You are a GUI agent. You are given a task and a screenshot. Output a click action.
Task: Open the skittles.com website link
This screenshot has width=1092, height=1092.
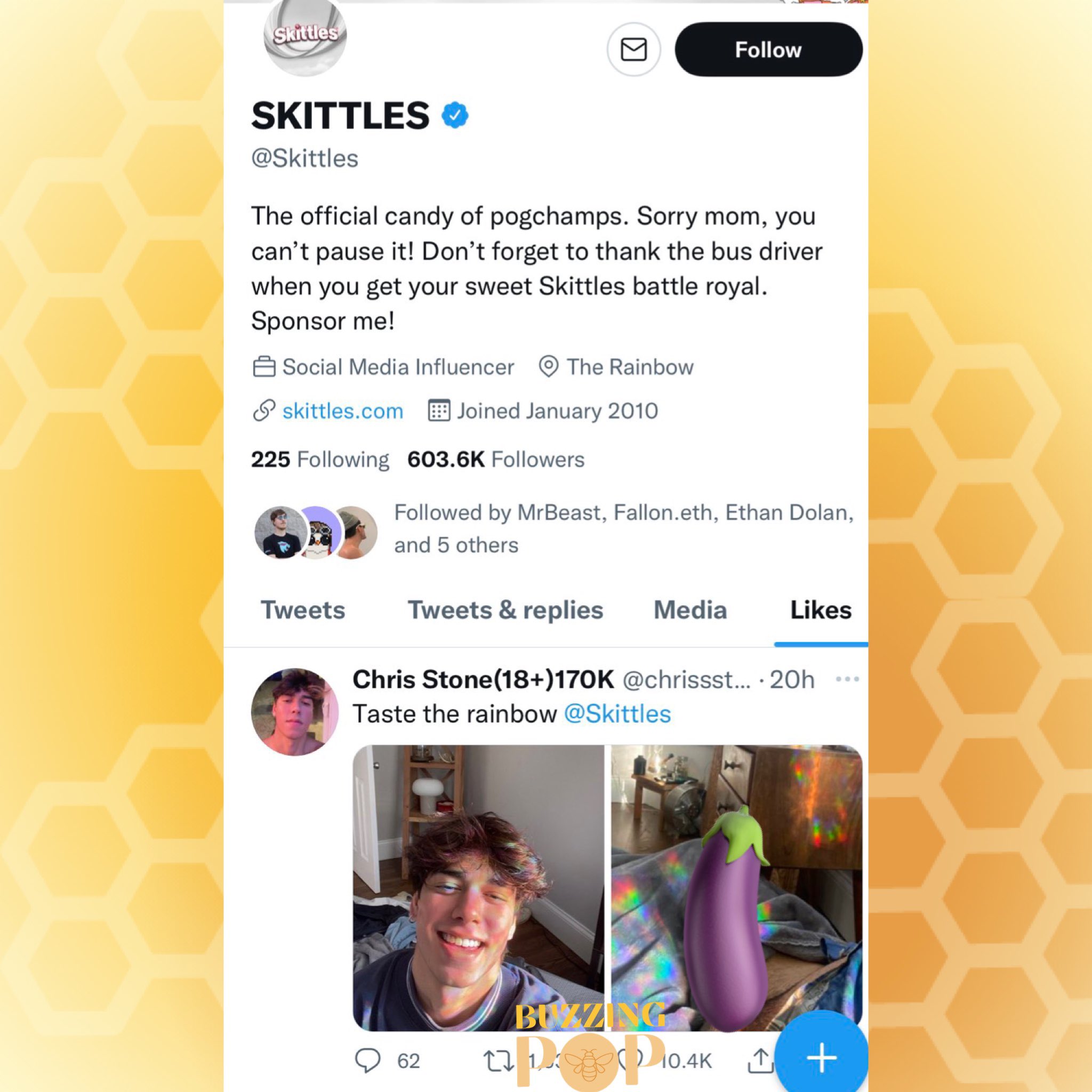(342, 411)
